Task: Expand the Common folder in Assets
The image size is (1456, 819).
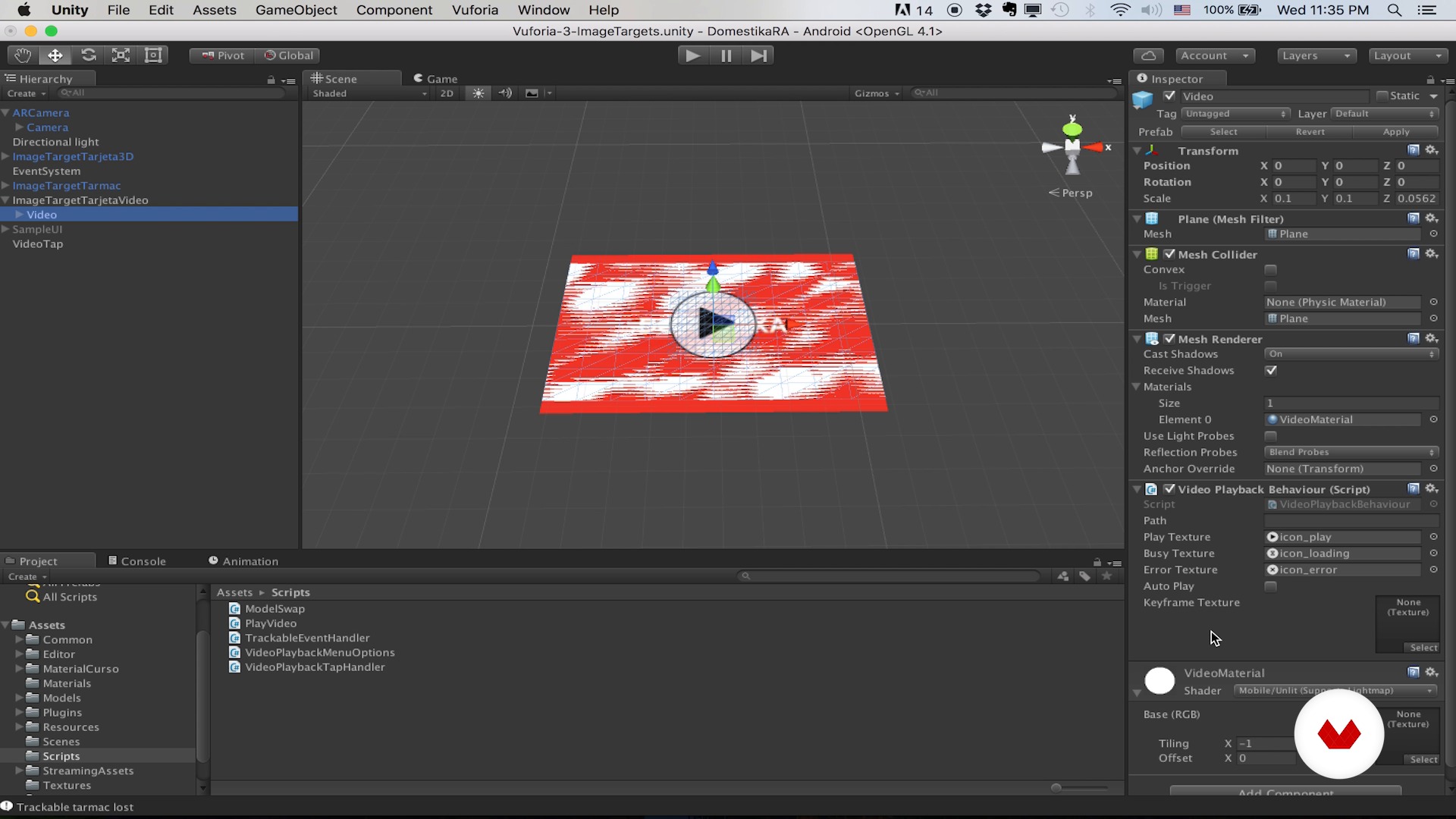Action: [x=20, y=639]
